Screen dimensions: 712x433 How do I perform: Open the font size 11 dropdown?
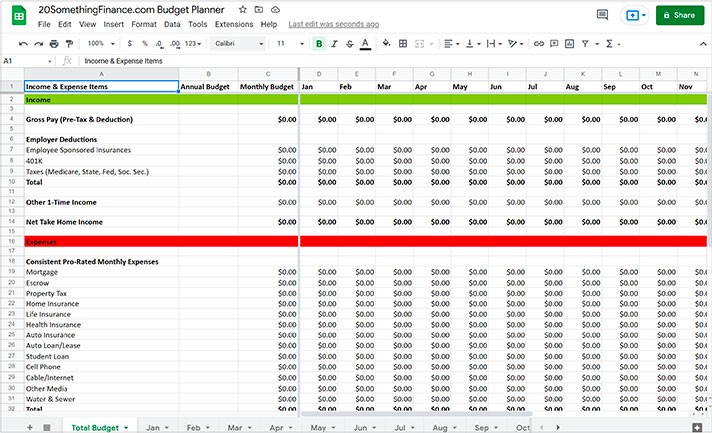tap(290, 44)
